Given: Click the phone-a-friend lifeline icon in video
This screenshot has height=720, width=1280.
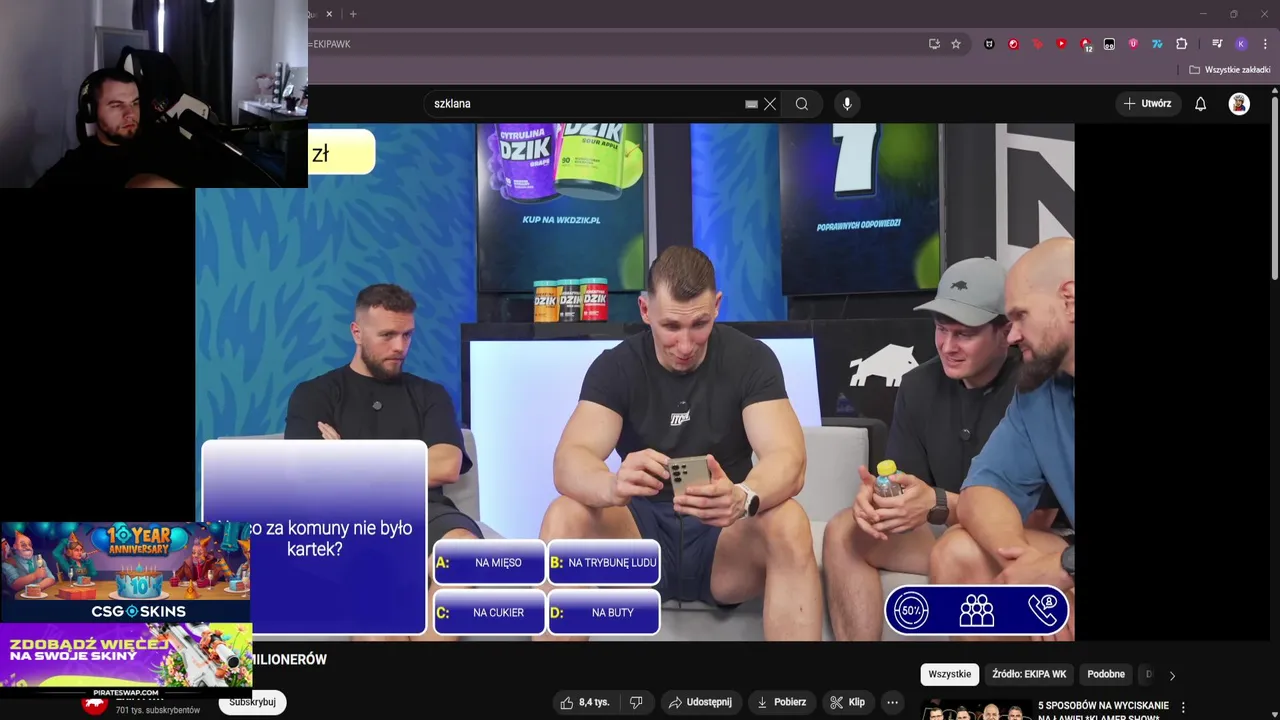Looking at the screenshot, I should (1043, 610).
